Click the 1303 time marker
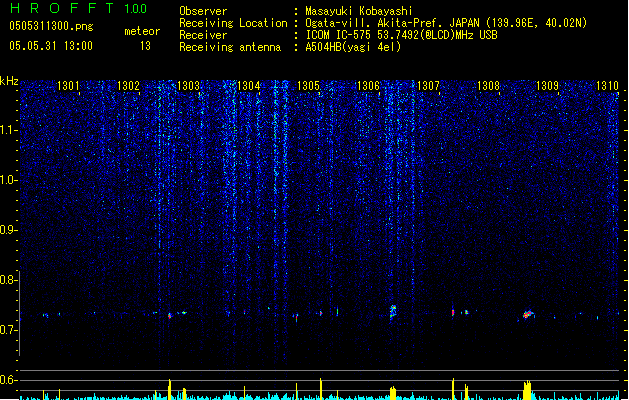This screenshot has width=629, height=400. pyautogui.click(x=188, y=85)
